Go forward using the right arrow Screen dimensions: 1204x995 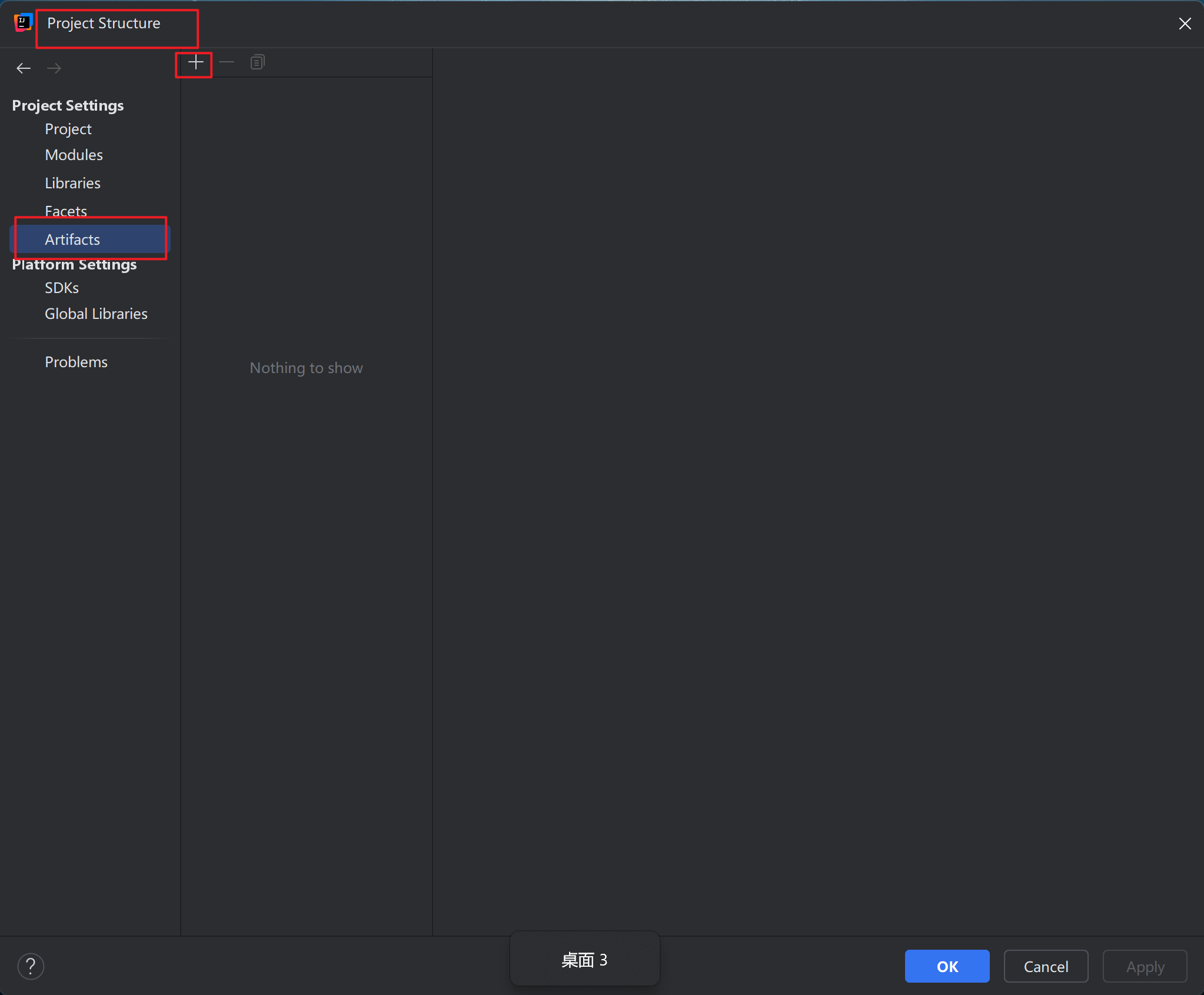coord(54,68)
